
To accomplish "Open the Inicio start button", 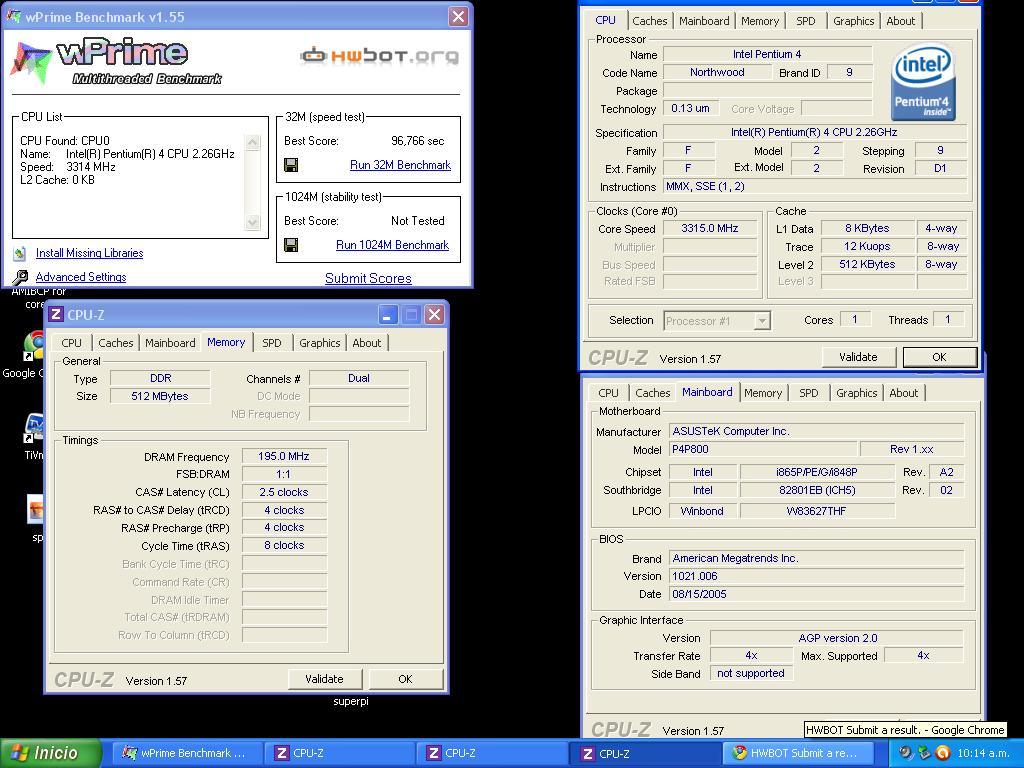I will pos(51,753).
